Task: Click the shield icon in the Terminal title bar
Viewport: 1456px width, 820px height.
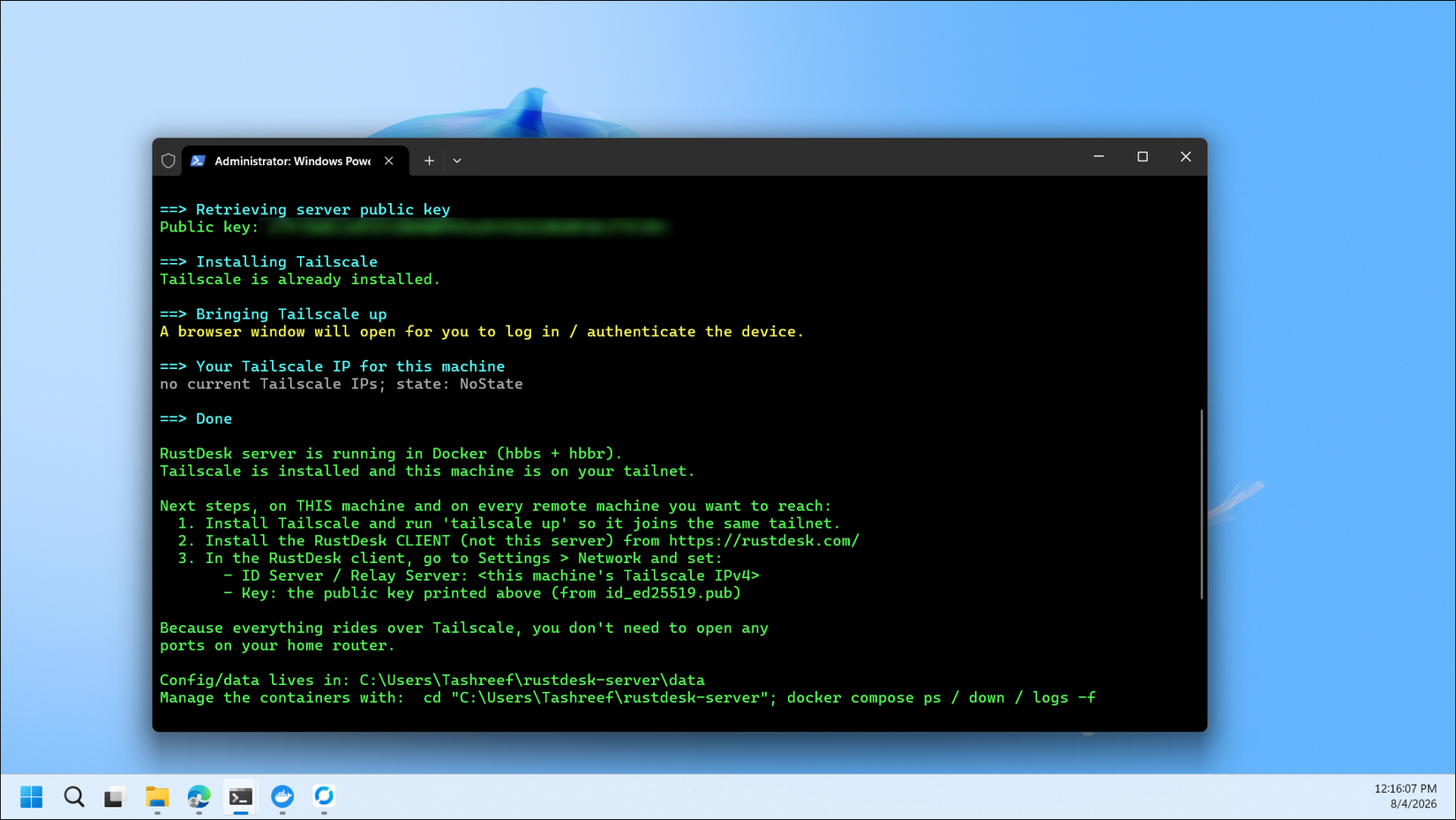Action: pyautogui.click(x=169, y=161)
